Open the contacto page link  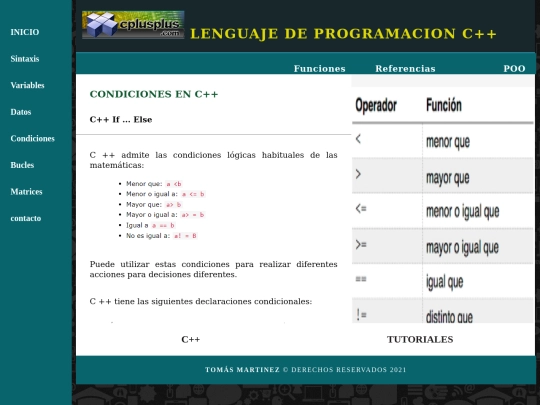[x=26, y=218]
